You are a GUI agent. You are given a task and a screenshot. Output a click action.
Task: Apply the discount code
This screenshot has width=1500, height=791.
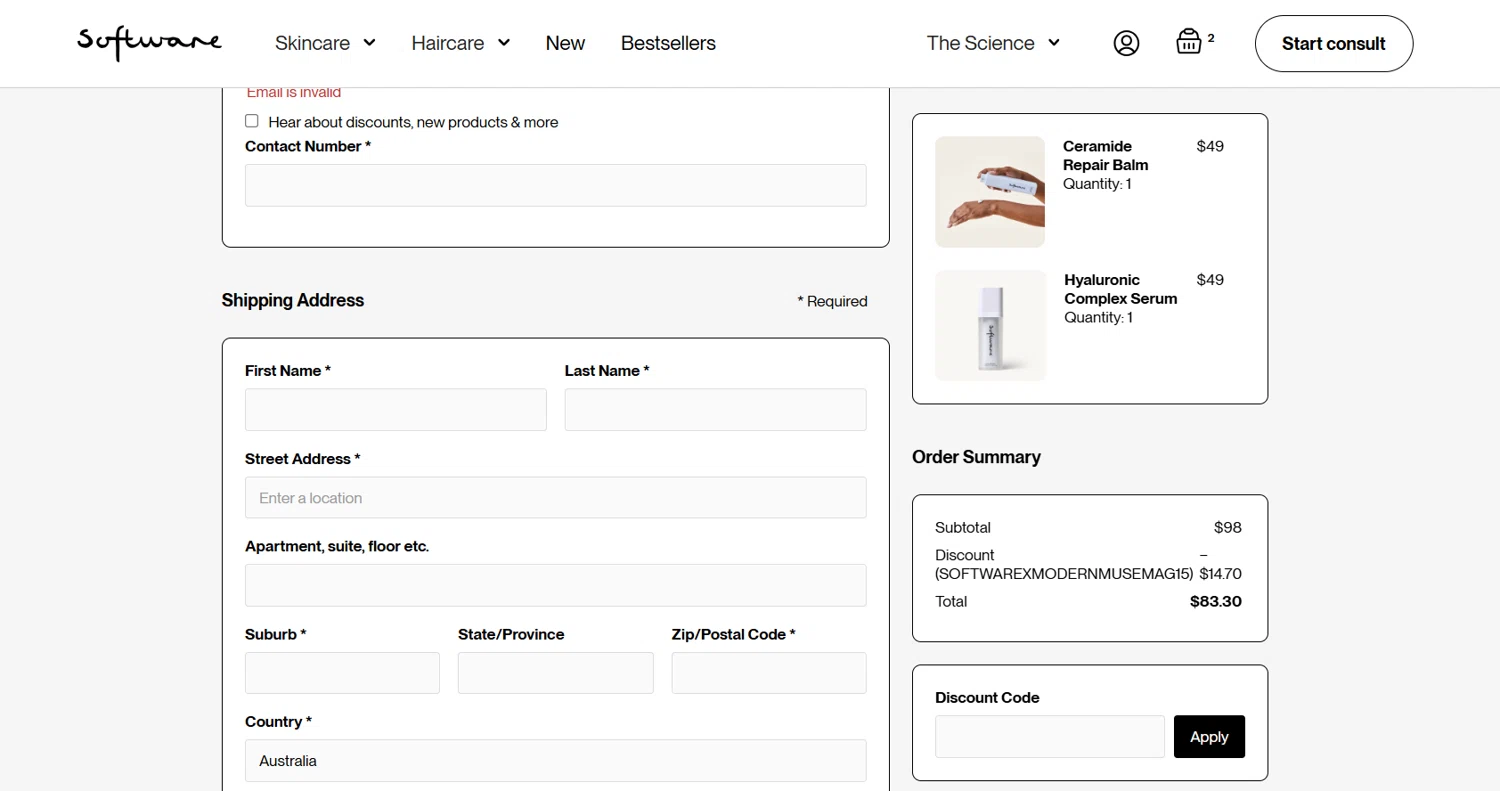[x=1209, y=736]
